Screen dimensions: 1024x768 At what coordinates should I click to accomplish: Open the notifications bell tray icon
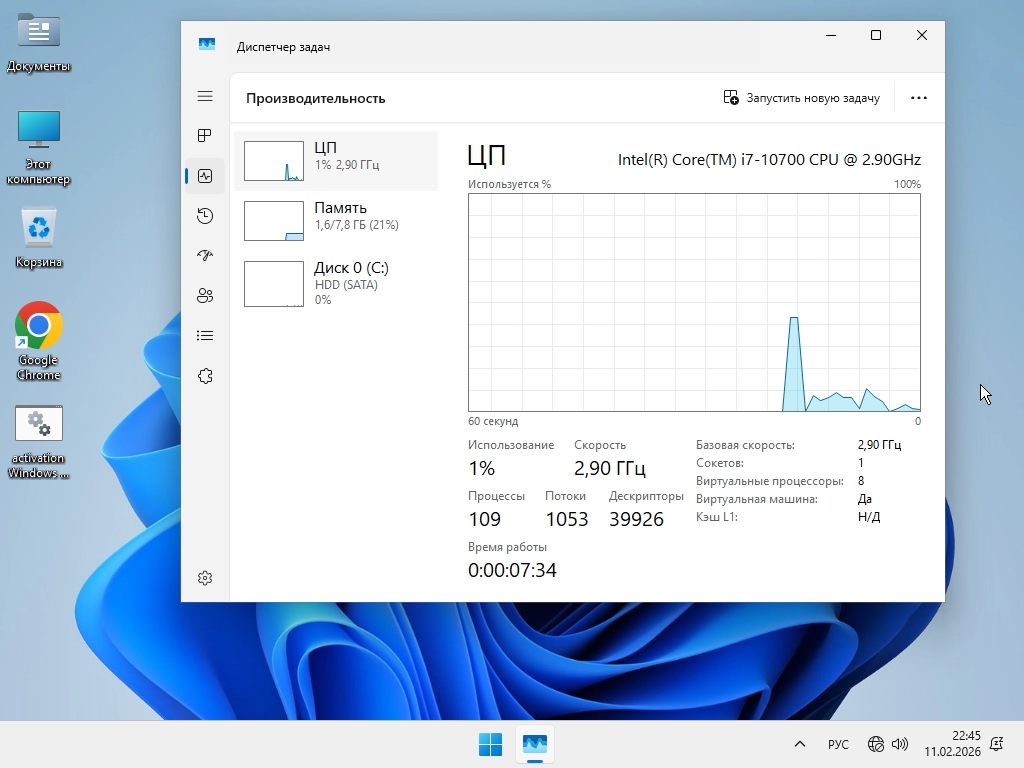[x=997, y=744]
